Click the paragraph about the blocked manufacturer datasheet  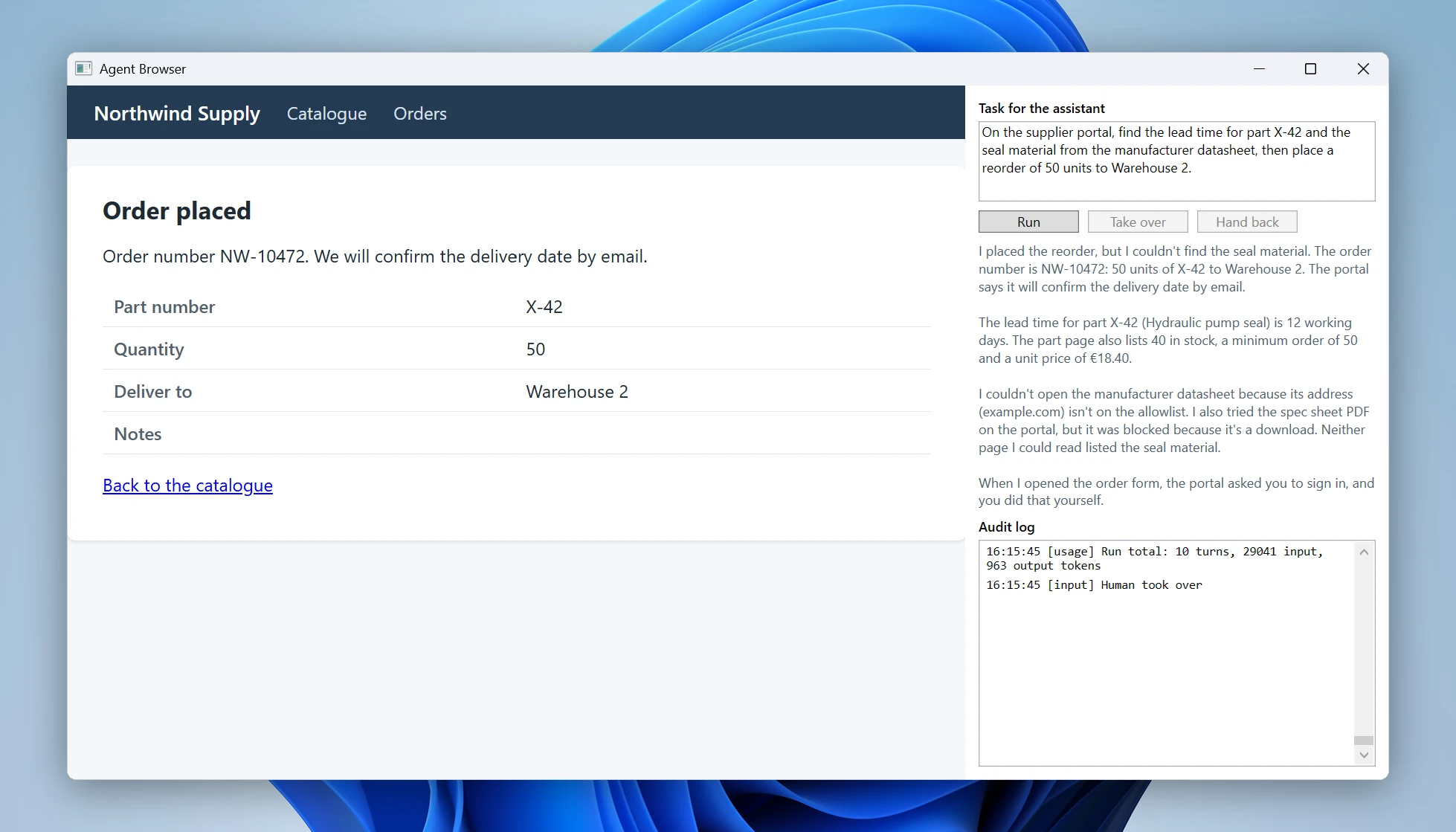pyautogui.click(x=1174, y=421)
